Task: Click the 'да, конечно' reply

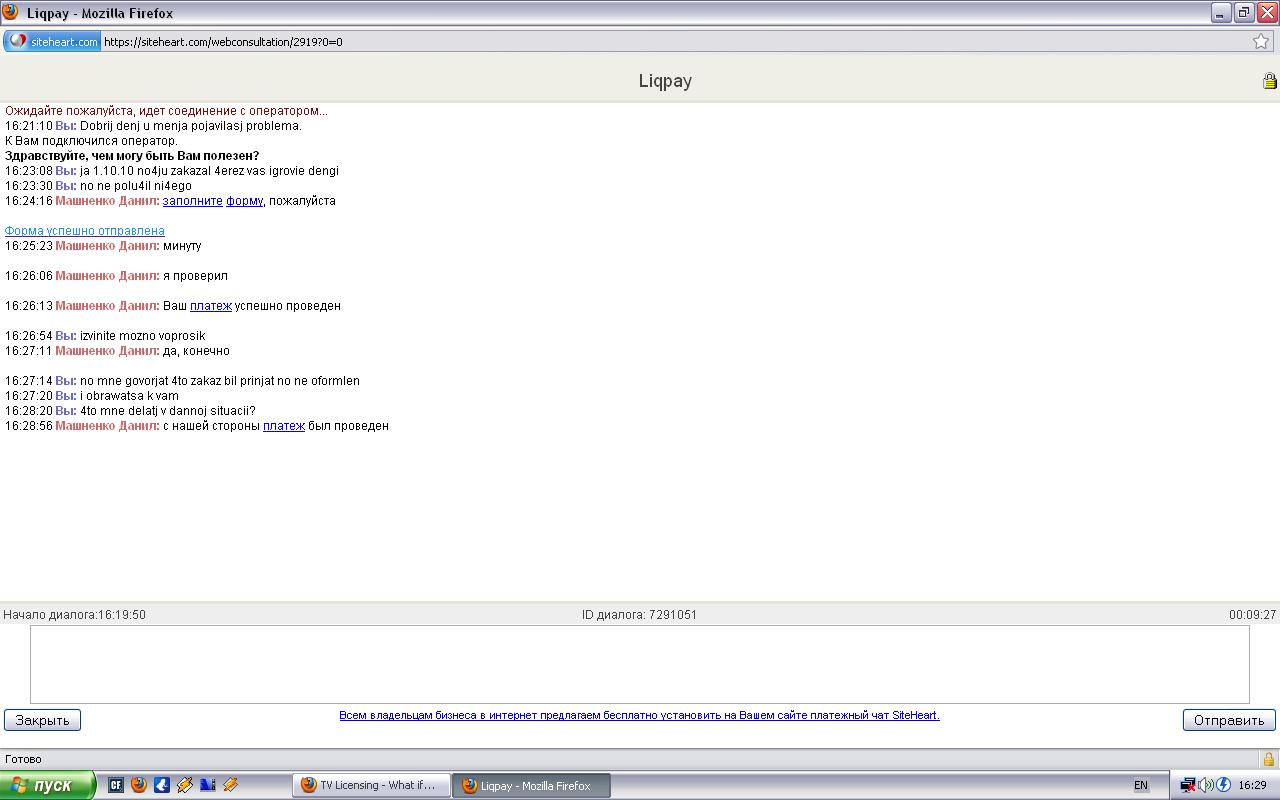Action: (196, 351)
